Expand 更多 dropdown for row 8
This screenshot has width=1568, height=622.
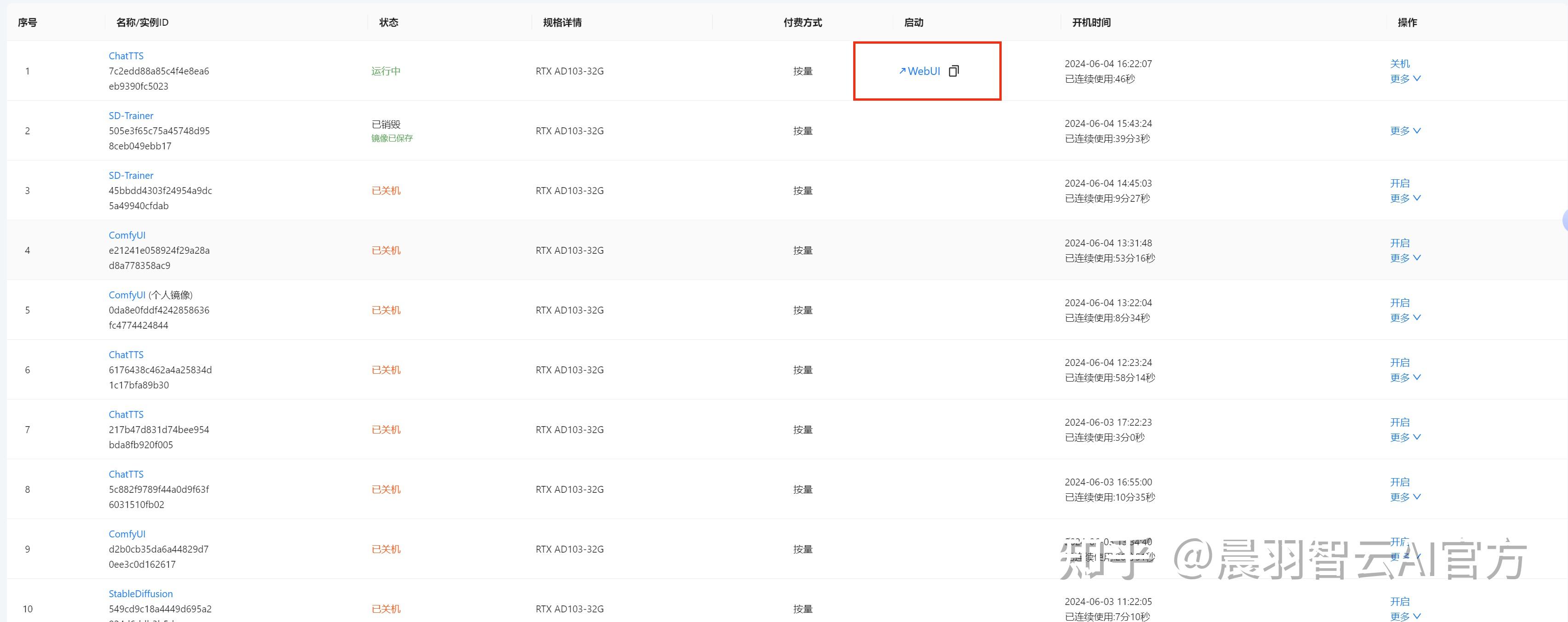point(1405,496)
